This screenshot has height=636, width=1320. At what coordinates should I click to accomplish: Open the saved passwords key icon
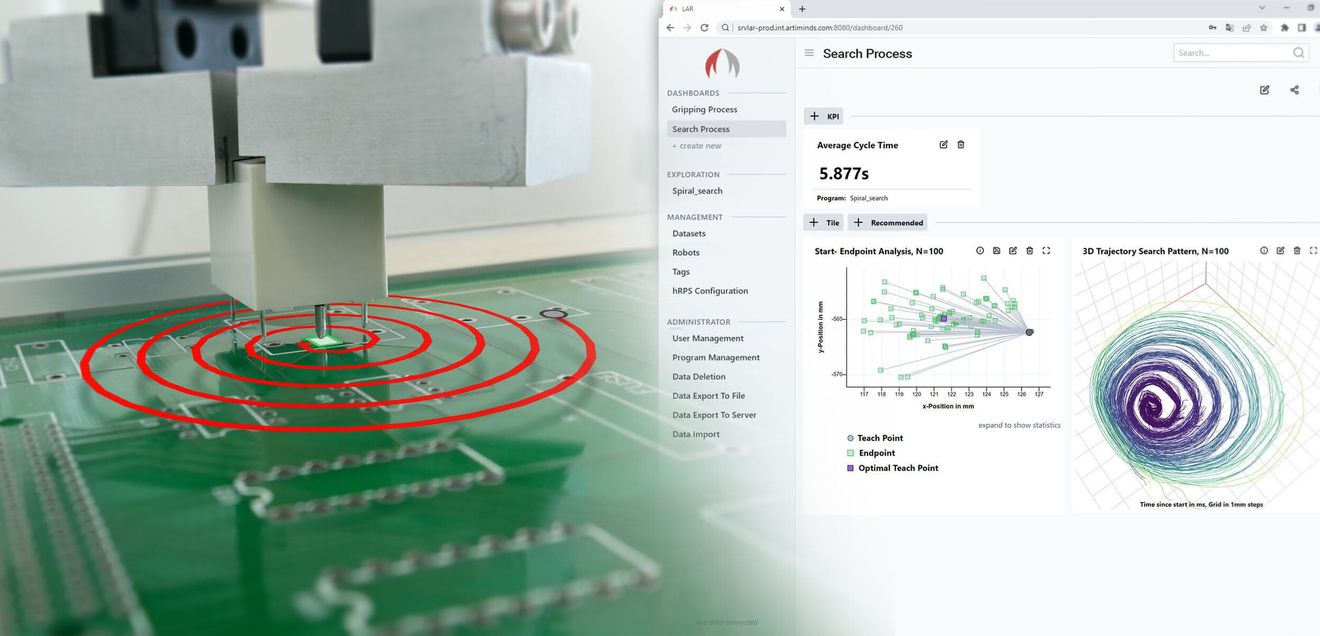pos(1213,28)
